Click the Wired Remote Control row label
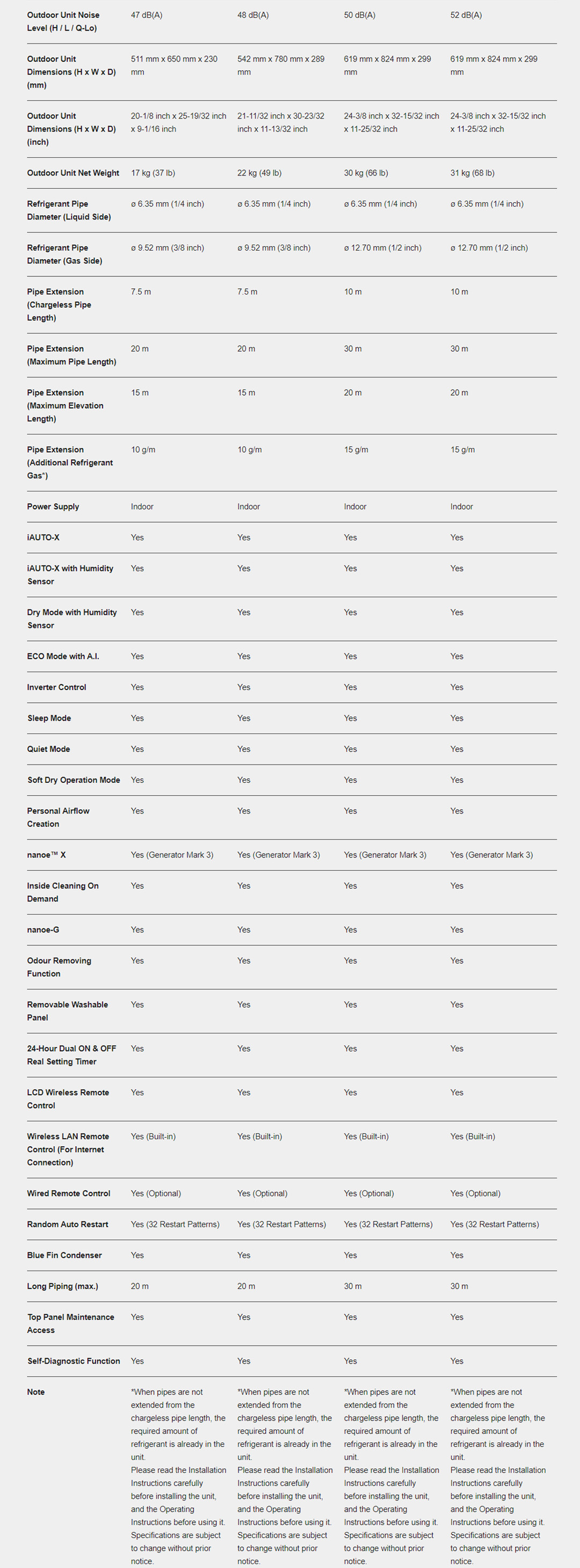Screen dimensions: 580x1568 (68, 1193)
